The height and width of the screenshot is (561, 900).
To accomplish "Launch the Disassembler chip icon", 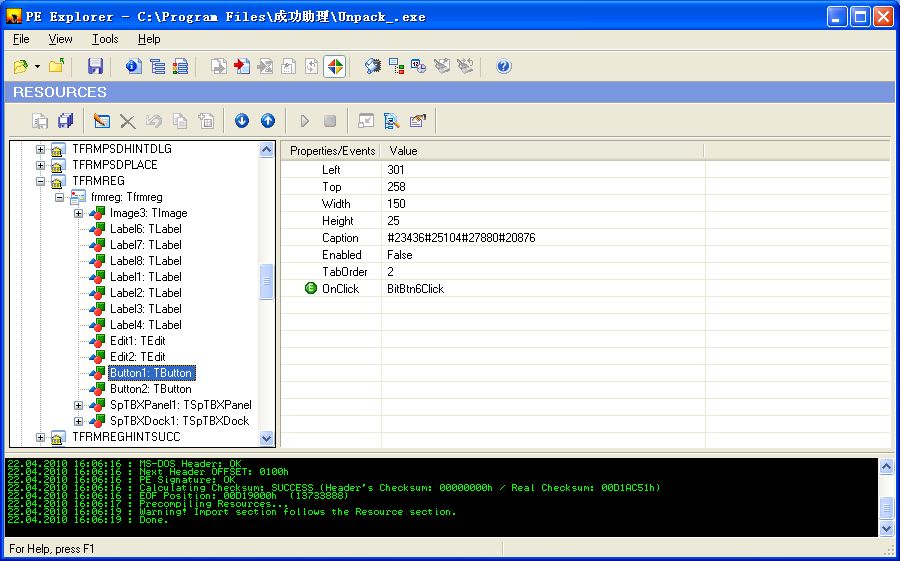I will click(x=373, y=67).
